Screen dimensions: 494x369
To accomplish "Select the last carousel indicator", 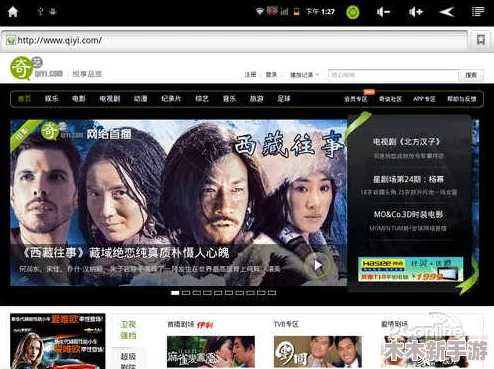I will click(272, 293).
